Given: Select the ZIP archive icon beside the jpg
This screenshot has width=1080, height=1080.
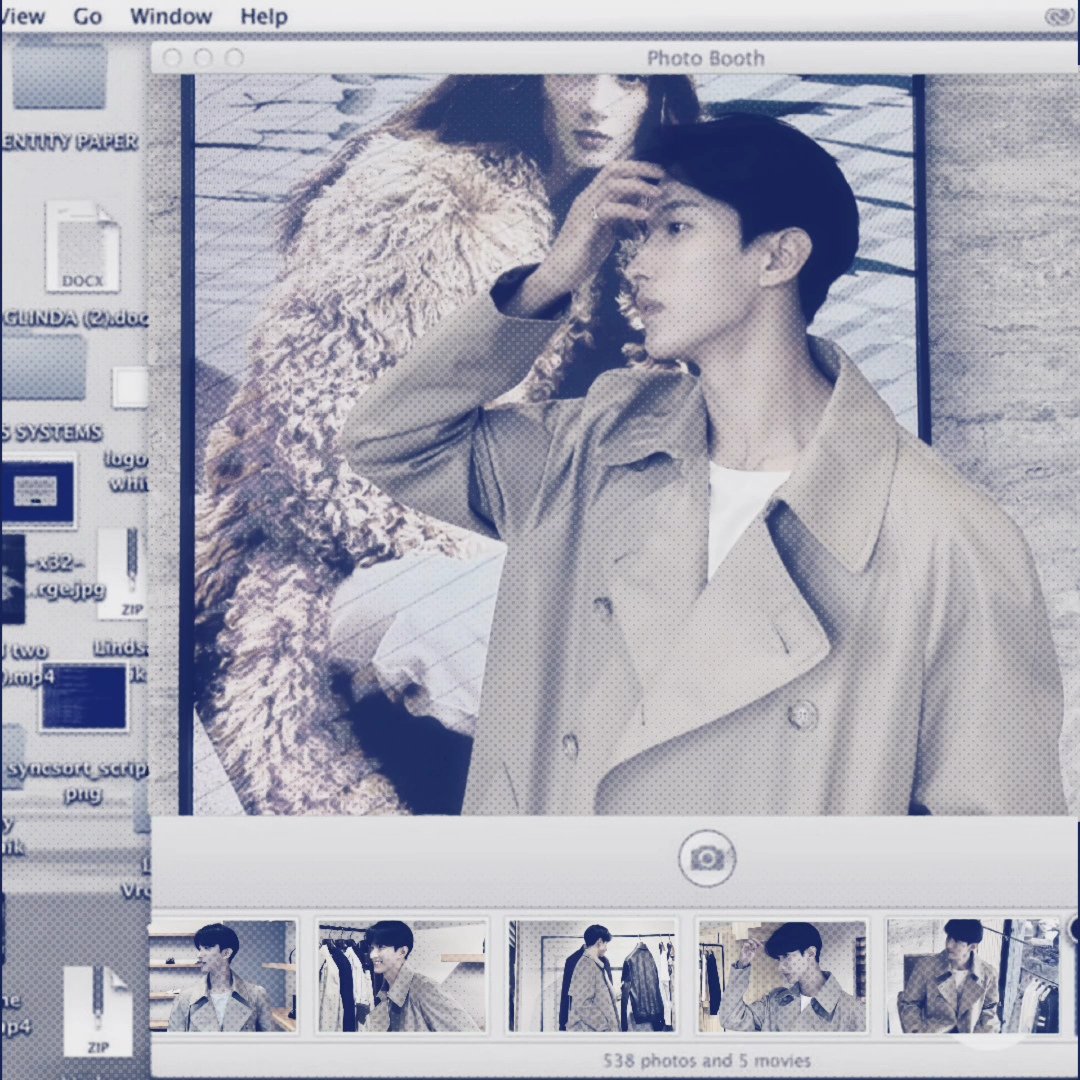Looking at the screenshot, I should coord(124,573).
